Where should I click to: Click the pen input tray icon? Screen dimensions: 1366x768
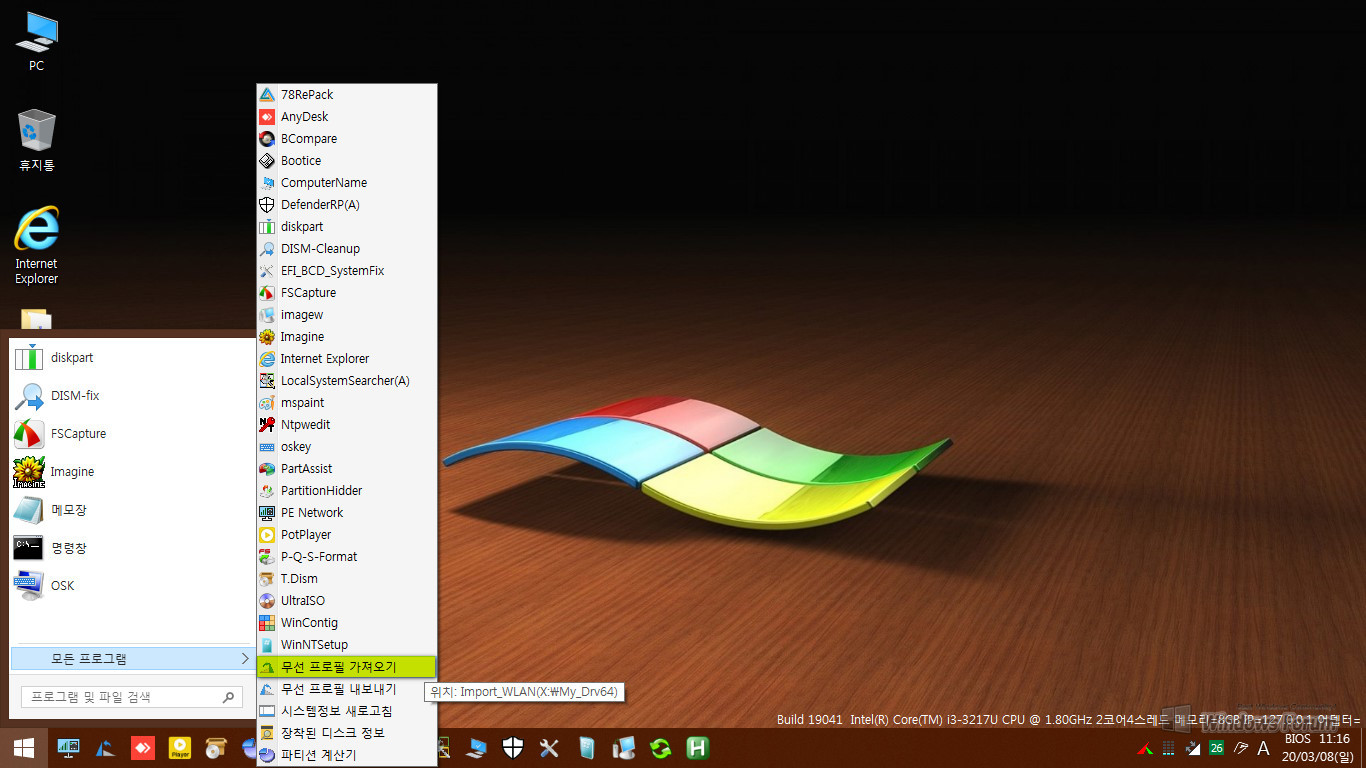(1241, 748)
